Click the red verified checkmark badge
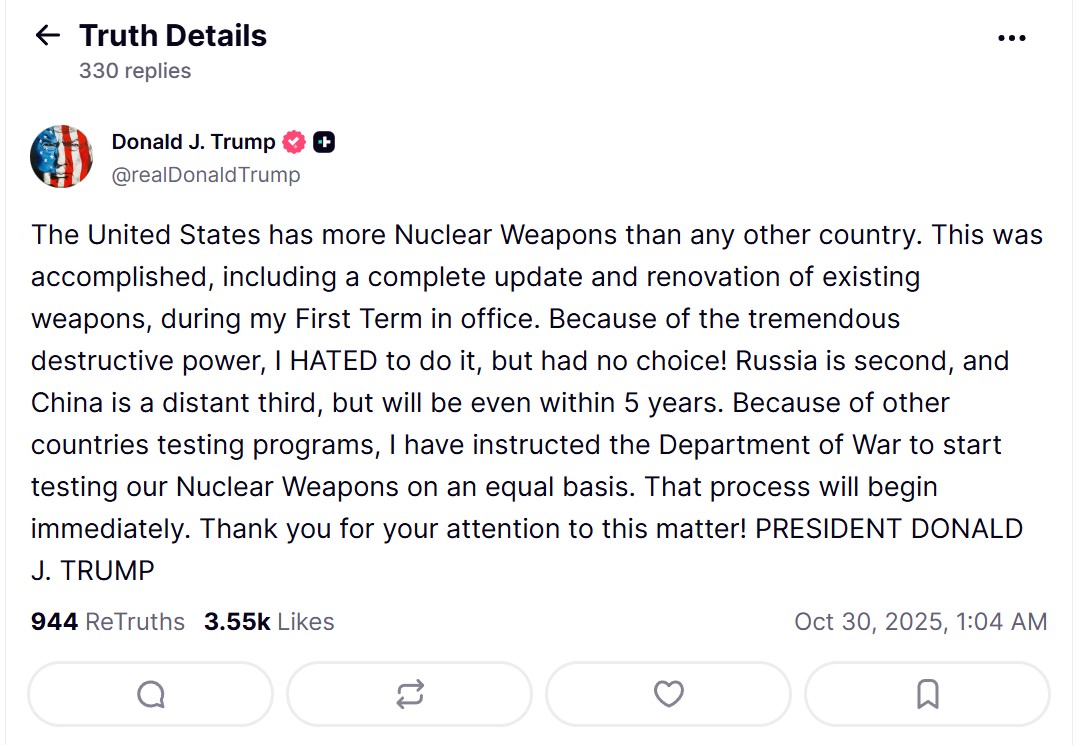 [x=294, y=142]
